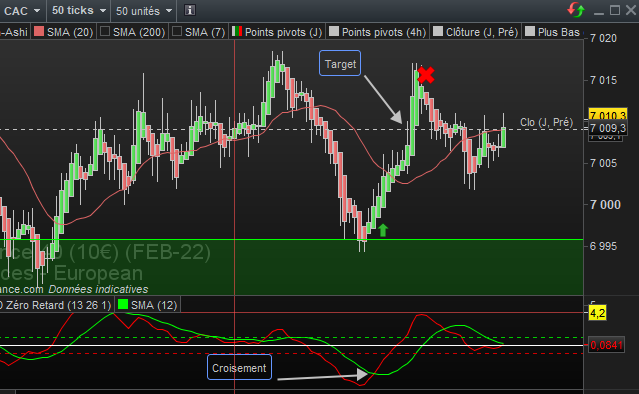Click the Croisement annotation label
The height and width of the screenshot is (394, 639).
pyautogui.click(x=239, y=368)
